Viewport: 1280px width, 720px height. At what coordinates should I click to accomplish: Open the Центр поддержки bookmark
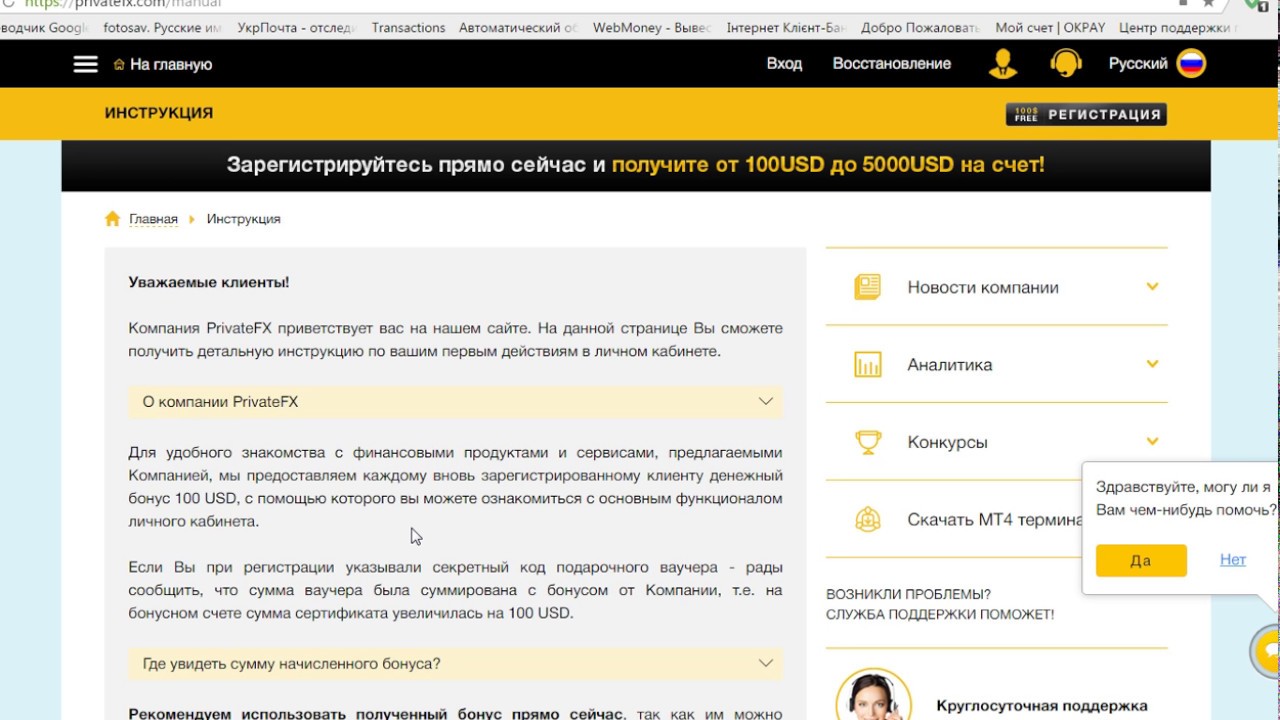[1177, 28]
